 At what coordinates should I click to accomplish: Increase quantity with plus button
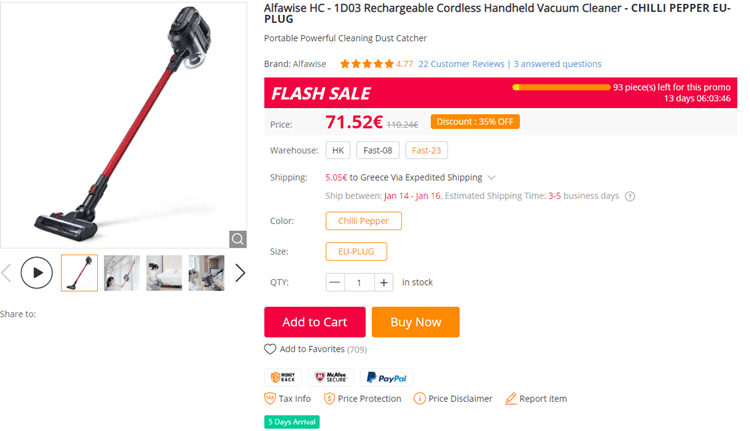384,282
